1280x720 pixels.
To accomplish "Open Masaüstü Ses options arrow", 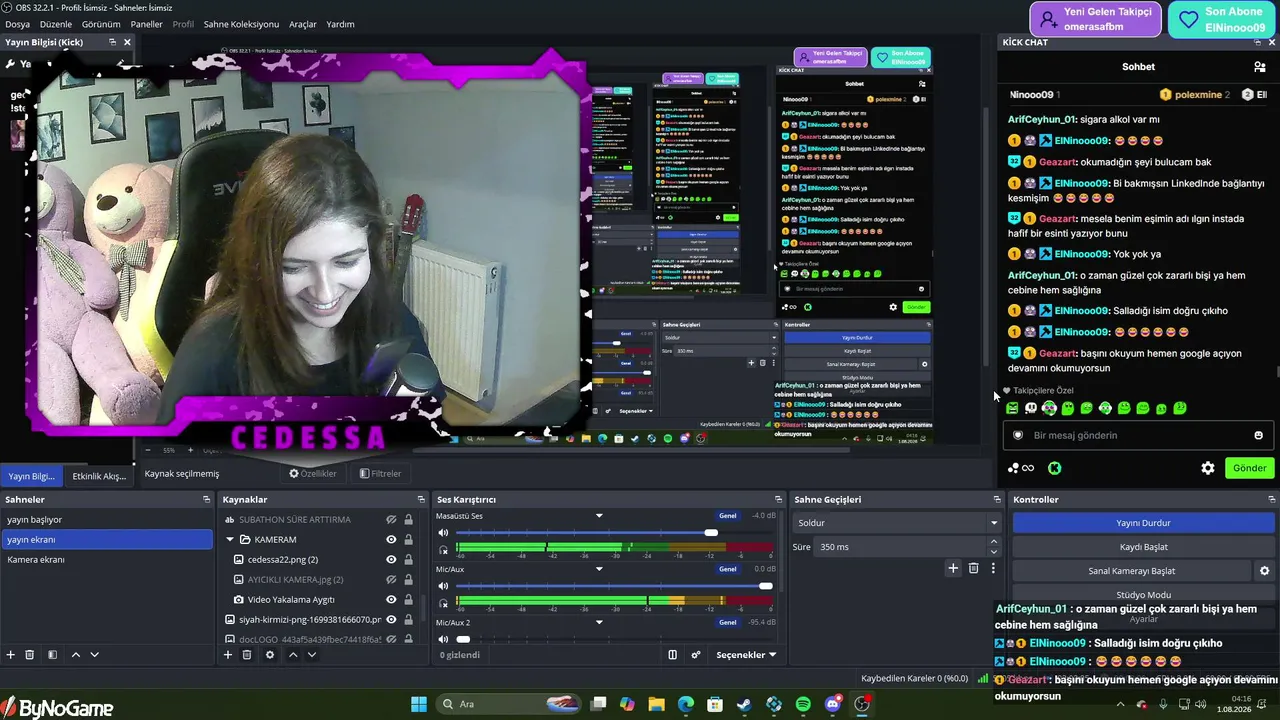I will (599, 516).
